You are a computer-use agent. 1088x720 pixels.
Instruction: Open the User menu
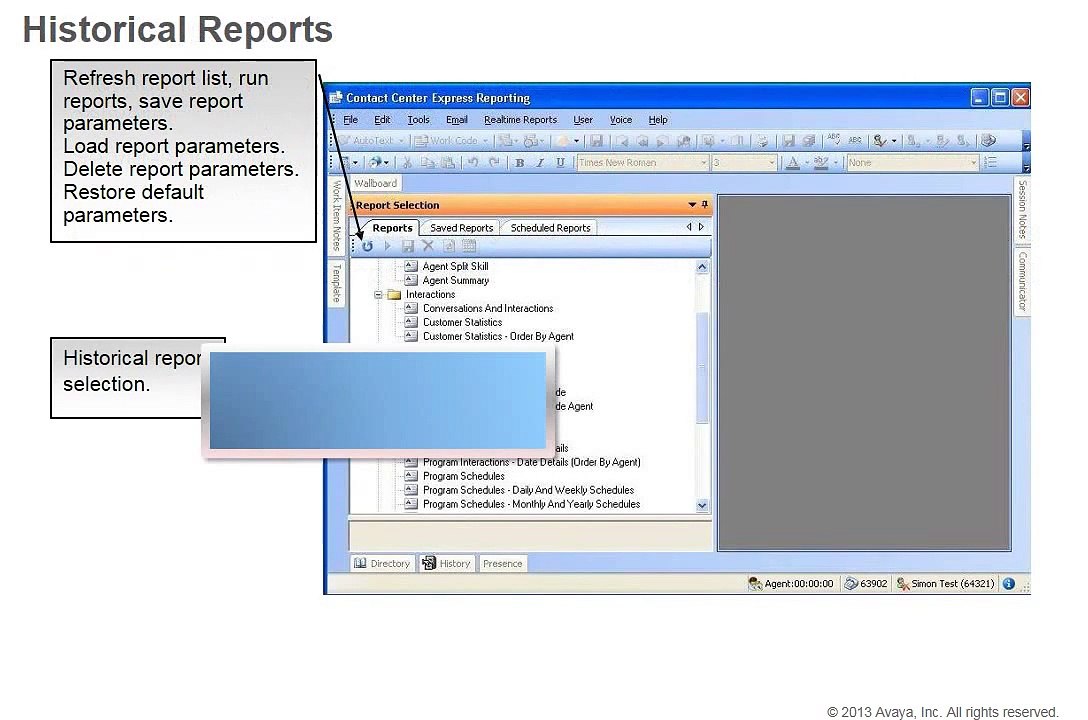click(583, 119)
